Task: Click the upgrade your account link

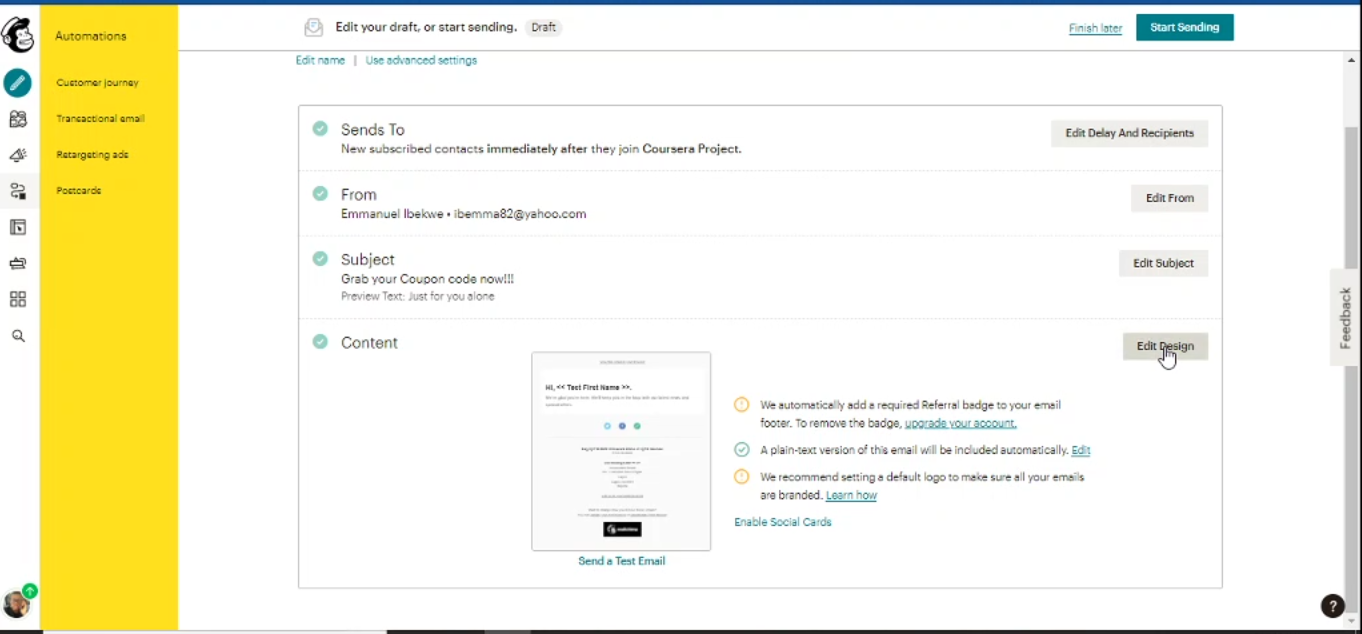Action: (x=960, y=423)
